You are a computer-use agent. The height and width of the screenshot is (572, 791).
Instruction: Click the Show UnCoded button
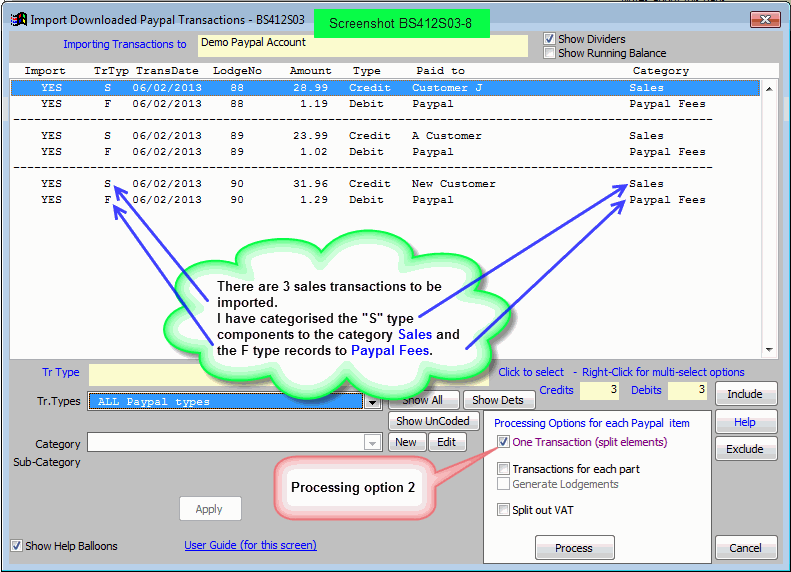433,421
